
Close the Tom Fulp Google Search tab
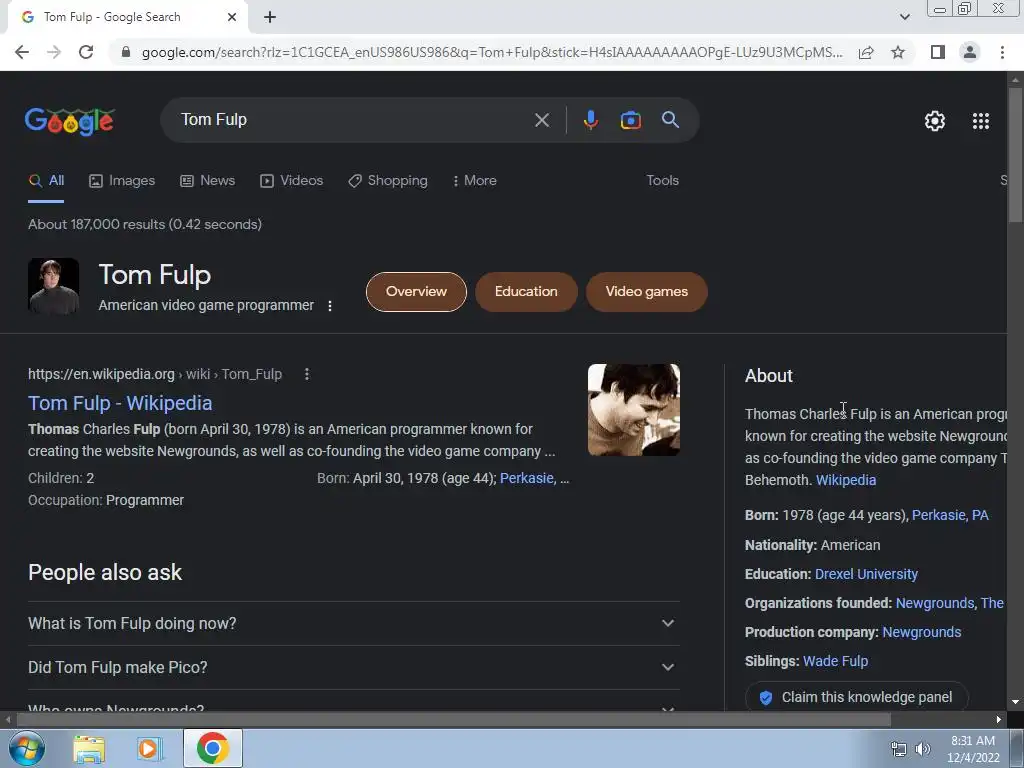coord(232,17)
